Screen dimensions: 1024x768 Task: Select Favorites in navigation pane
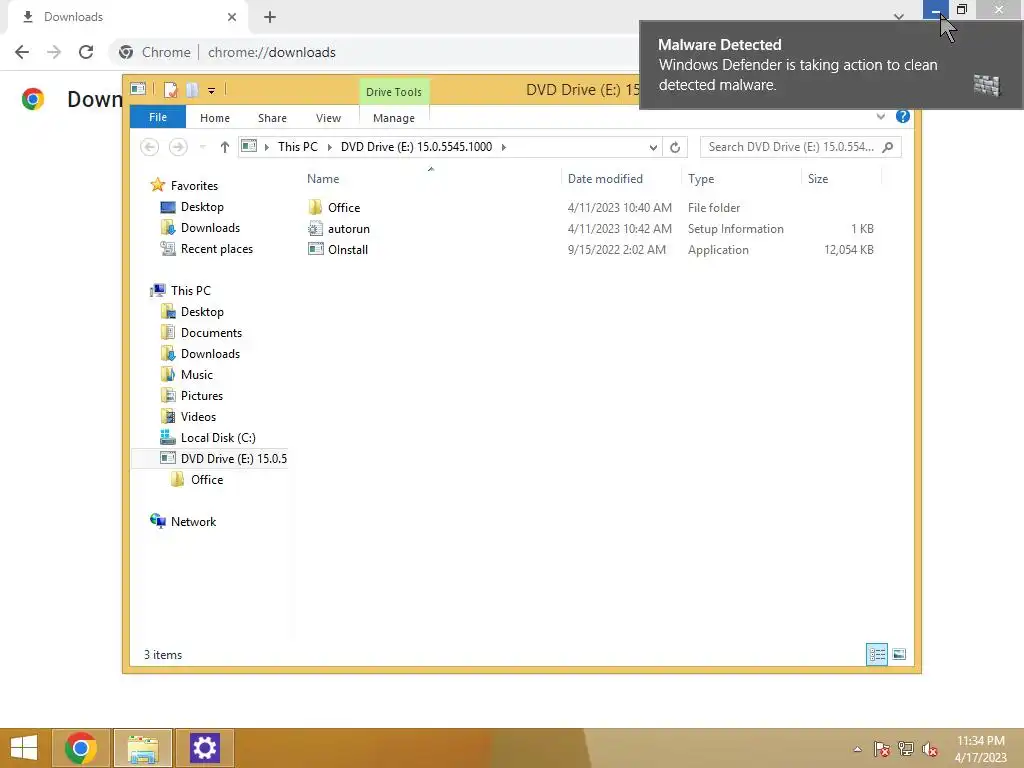pyautogui.click(x=193, y=185)
